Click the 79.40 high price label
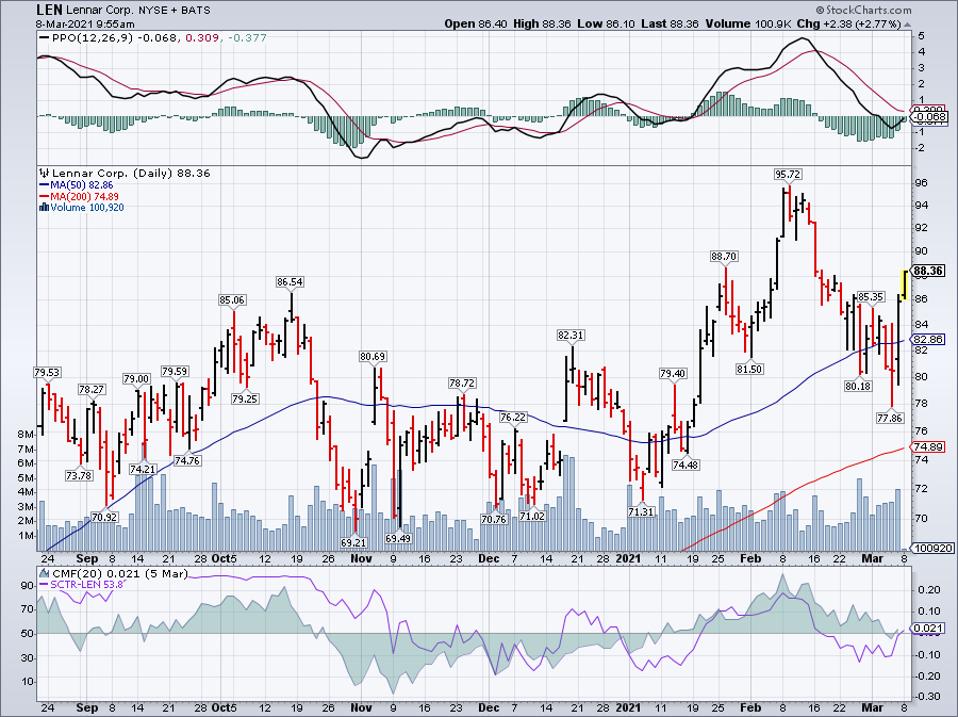The image size is (958, 717). point(673,373)
